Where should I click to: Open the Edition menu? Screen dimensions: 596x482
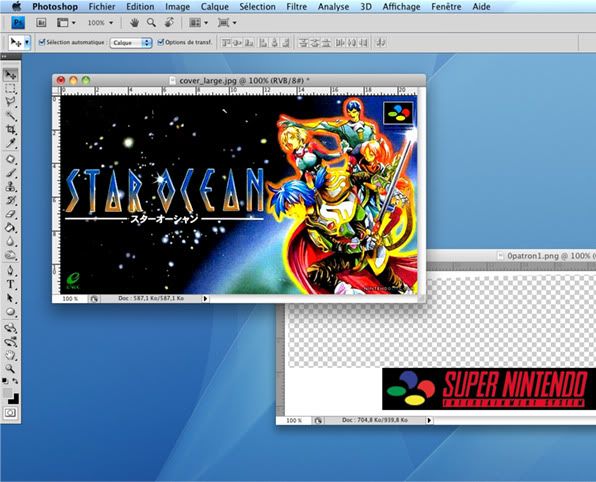point(140,6)
